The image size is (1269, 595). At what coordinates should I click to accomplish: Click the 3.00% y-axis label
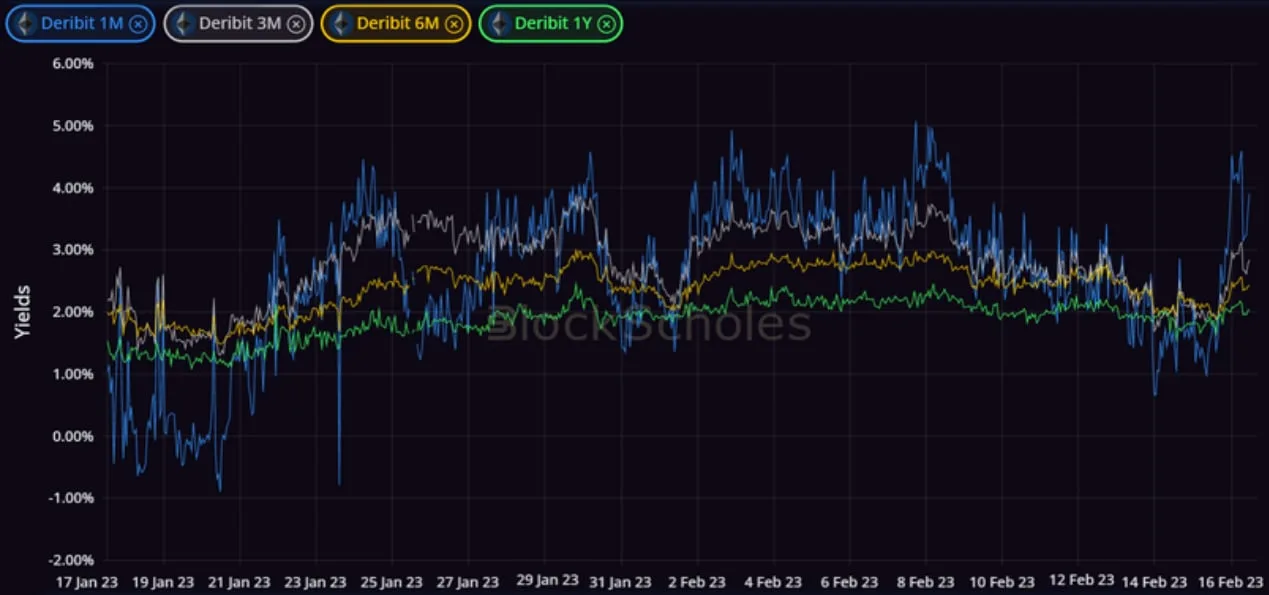pos(72,250)
